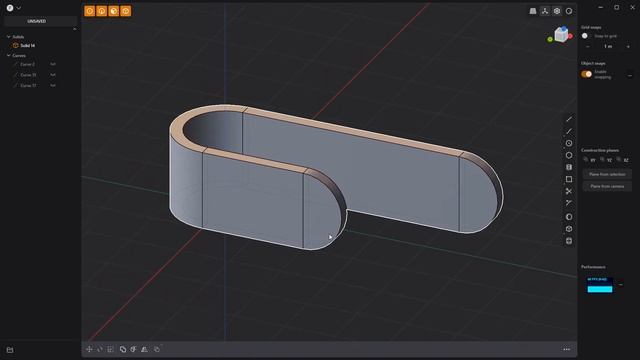640x360 pixels.
Task: Select the Line tool in right toolbar
Action: pos(569,119)
